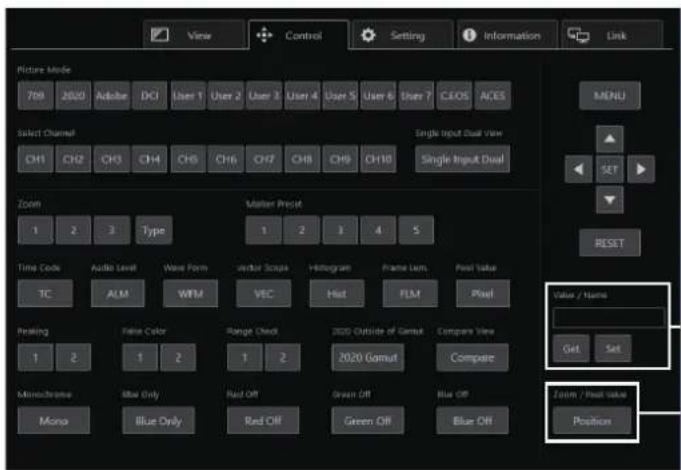Select the Adobe picture mode

click(x=112, y=96)
